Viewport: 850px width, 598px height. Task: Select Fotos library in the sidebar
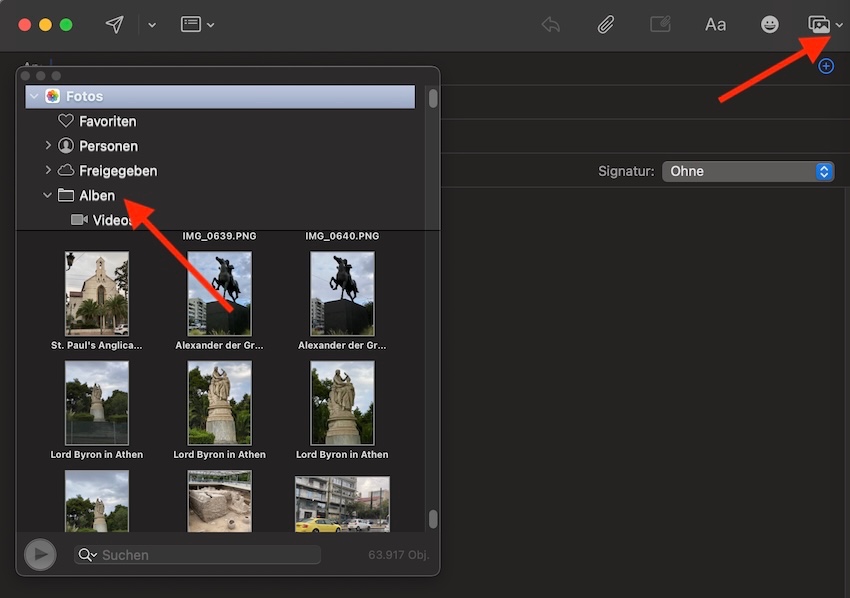coord(84,97)
